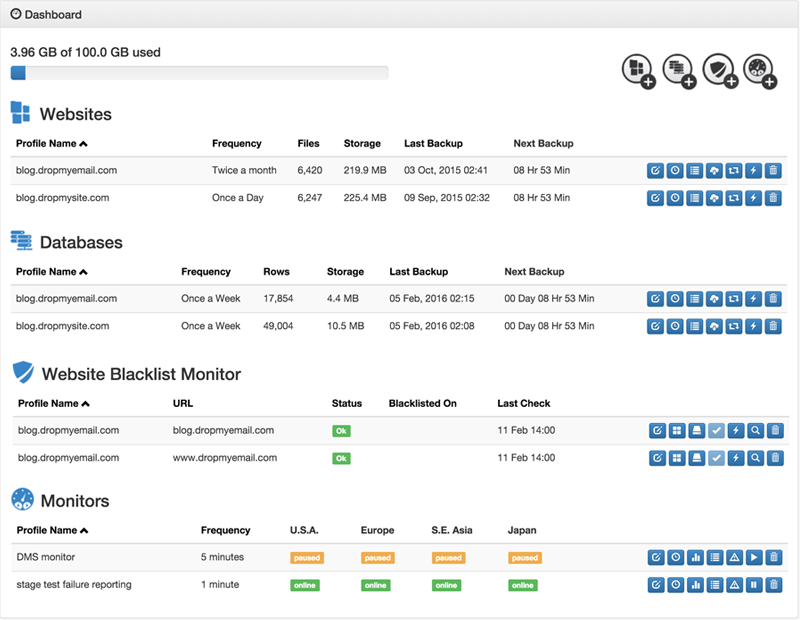Delete the blog.dropmysite.com website profile
Viewport: 800px width, 620px height.
coord(773,197)
